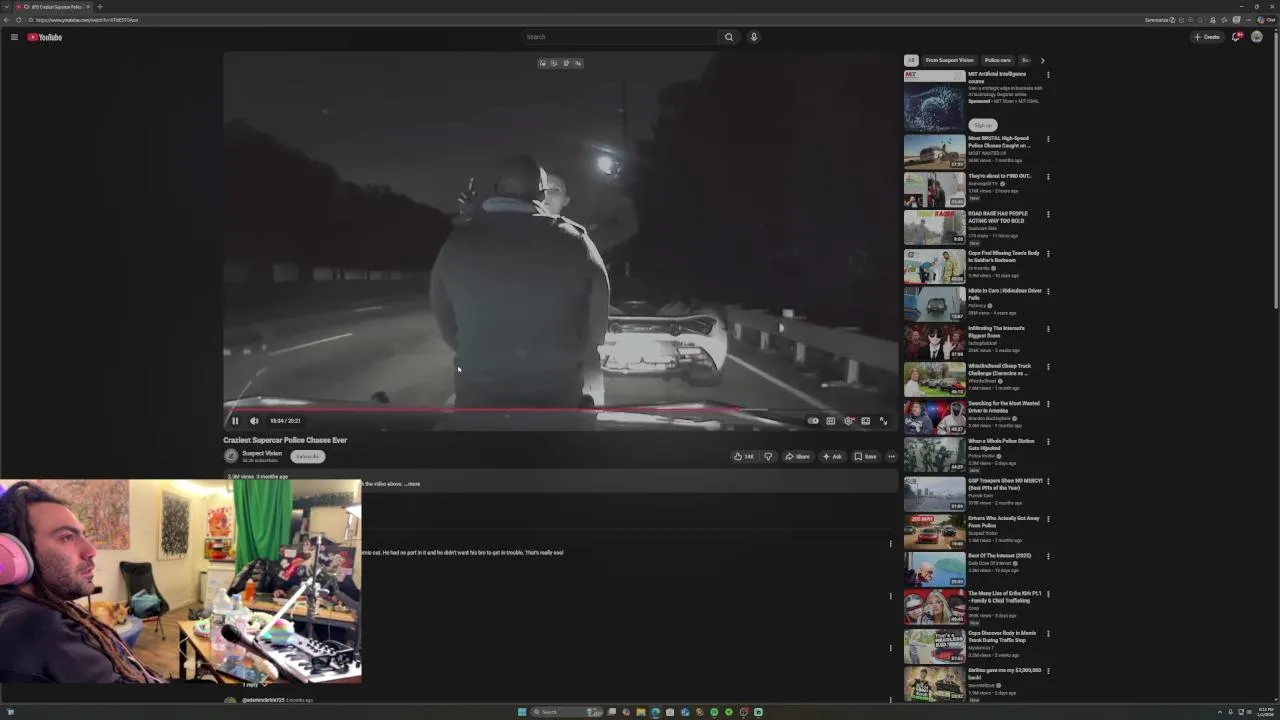Click the Ask button
1280x720 pixels.
tap(832, 456)
